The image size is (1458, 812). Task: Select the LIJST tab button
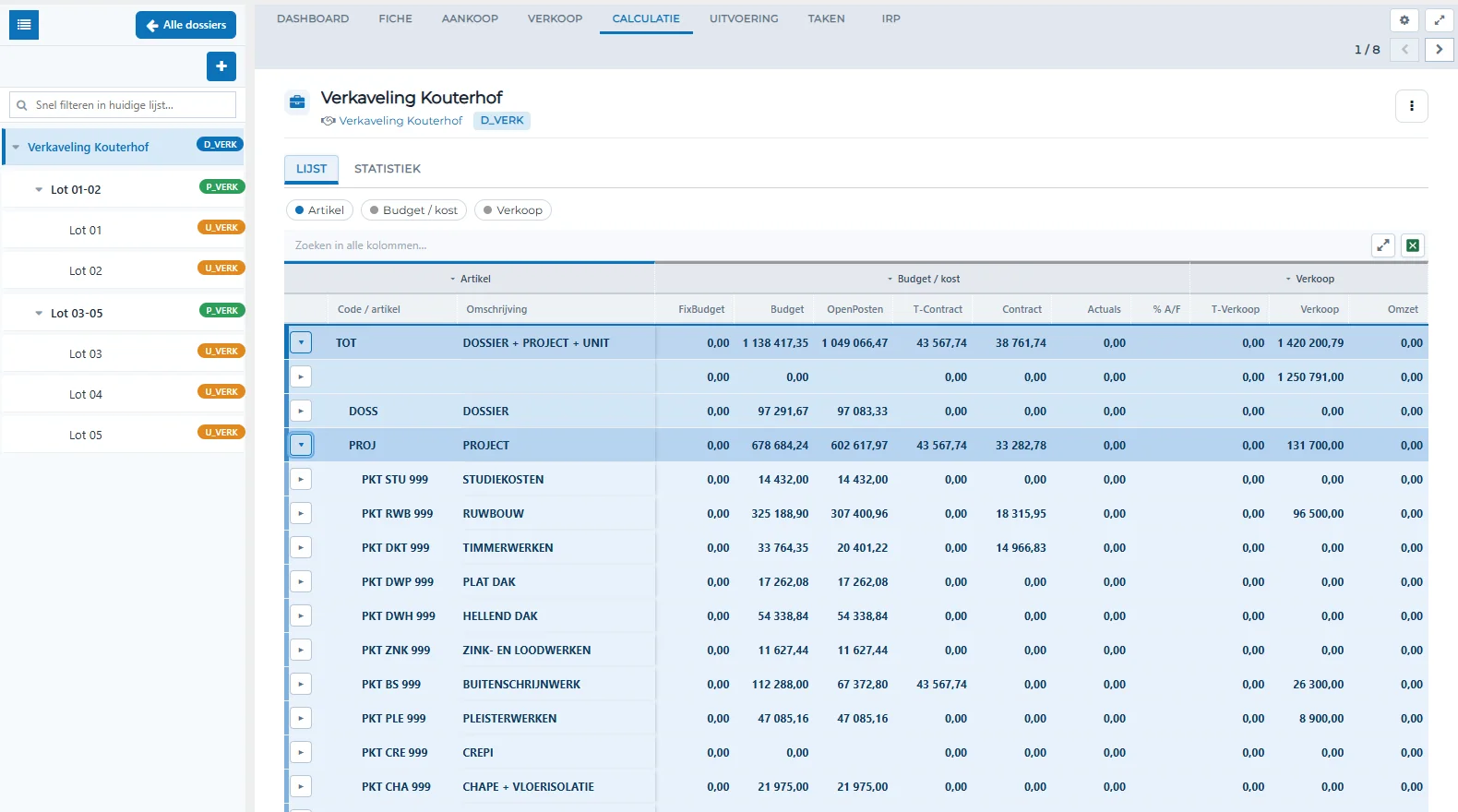[x=311, y=169]
